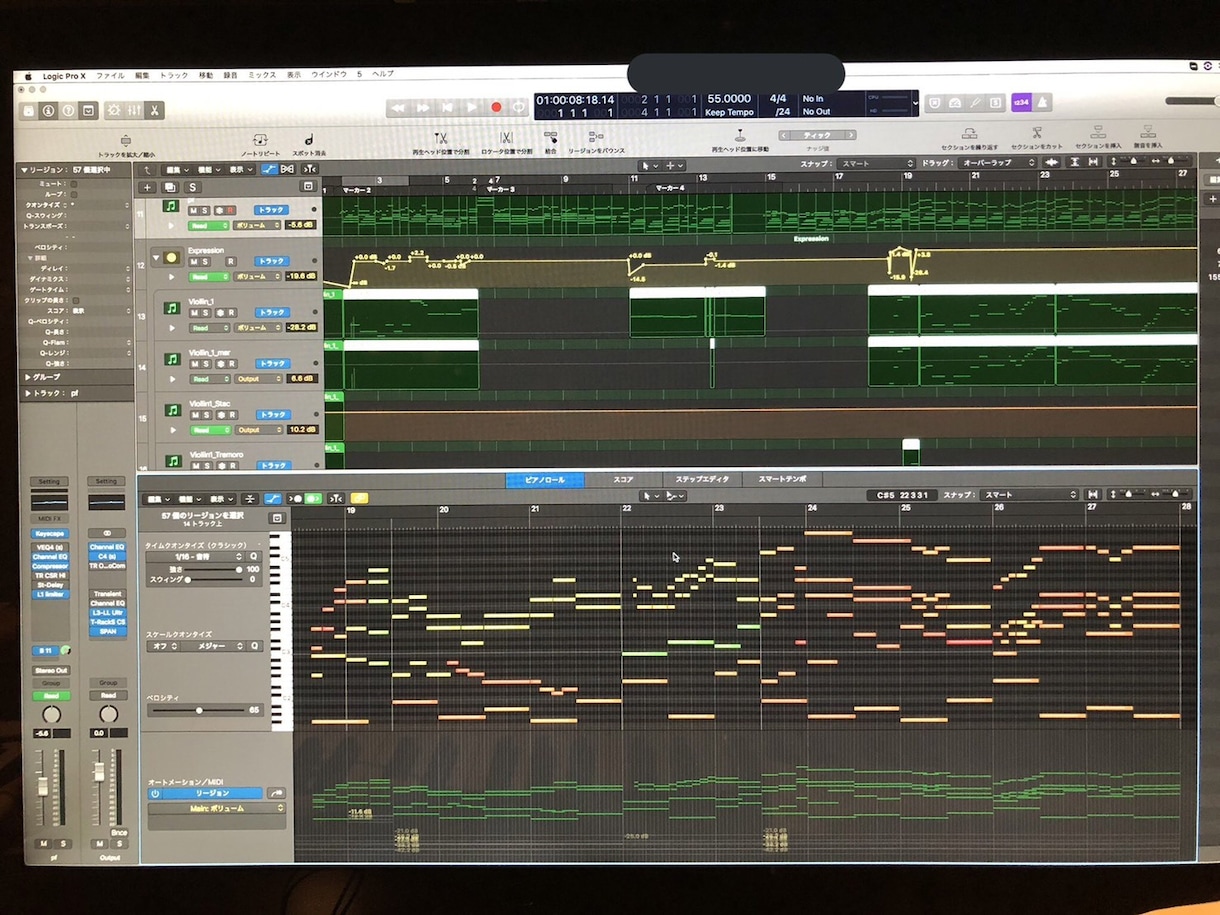Screen dimensions: 1220x915
Task: Open the スナップ dropdown in tracks area
Action: (x=875, y=163)
